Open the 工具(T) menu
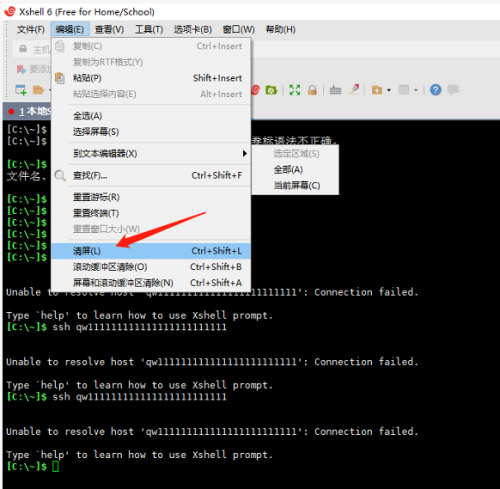Screen dimensions: 500x489 (149, 30)
